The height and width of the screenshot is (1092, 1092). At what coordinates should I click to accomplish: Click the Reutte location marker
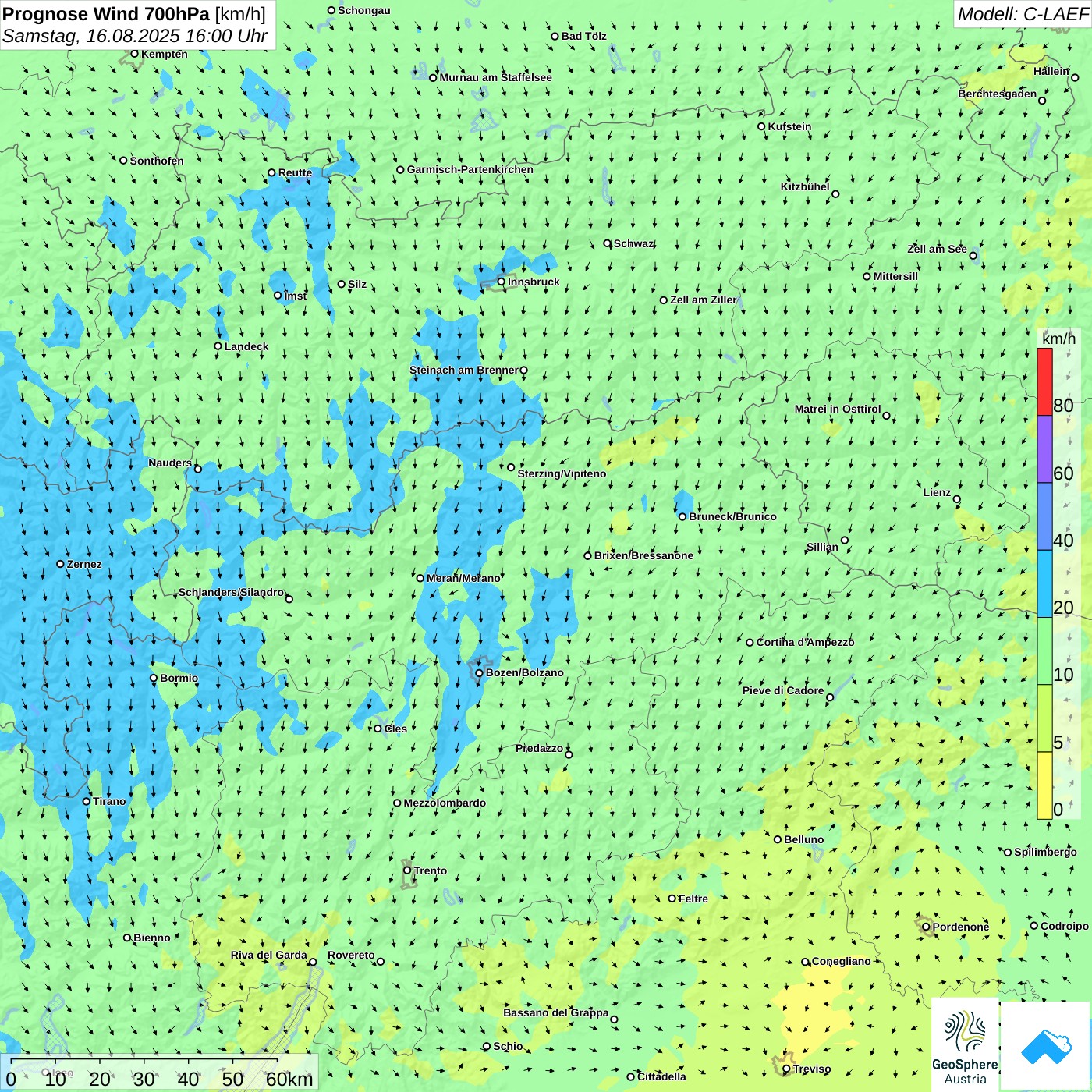(272, 173)
